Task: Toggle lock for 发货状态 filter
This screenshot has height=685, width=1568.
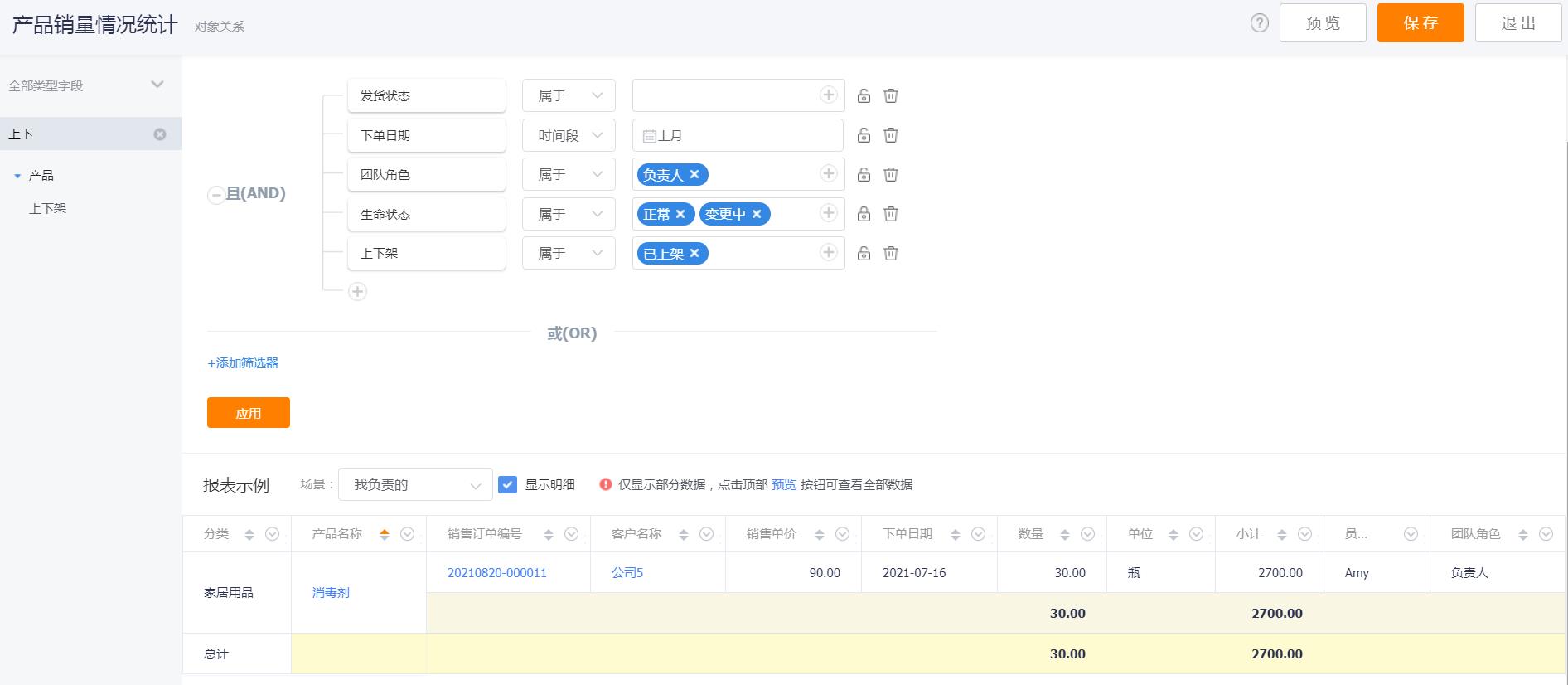Action: 864,95
